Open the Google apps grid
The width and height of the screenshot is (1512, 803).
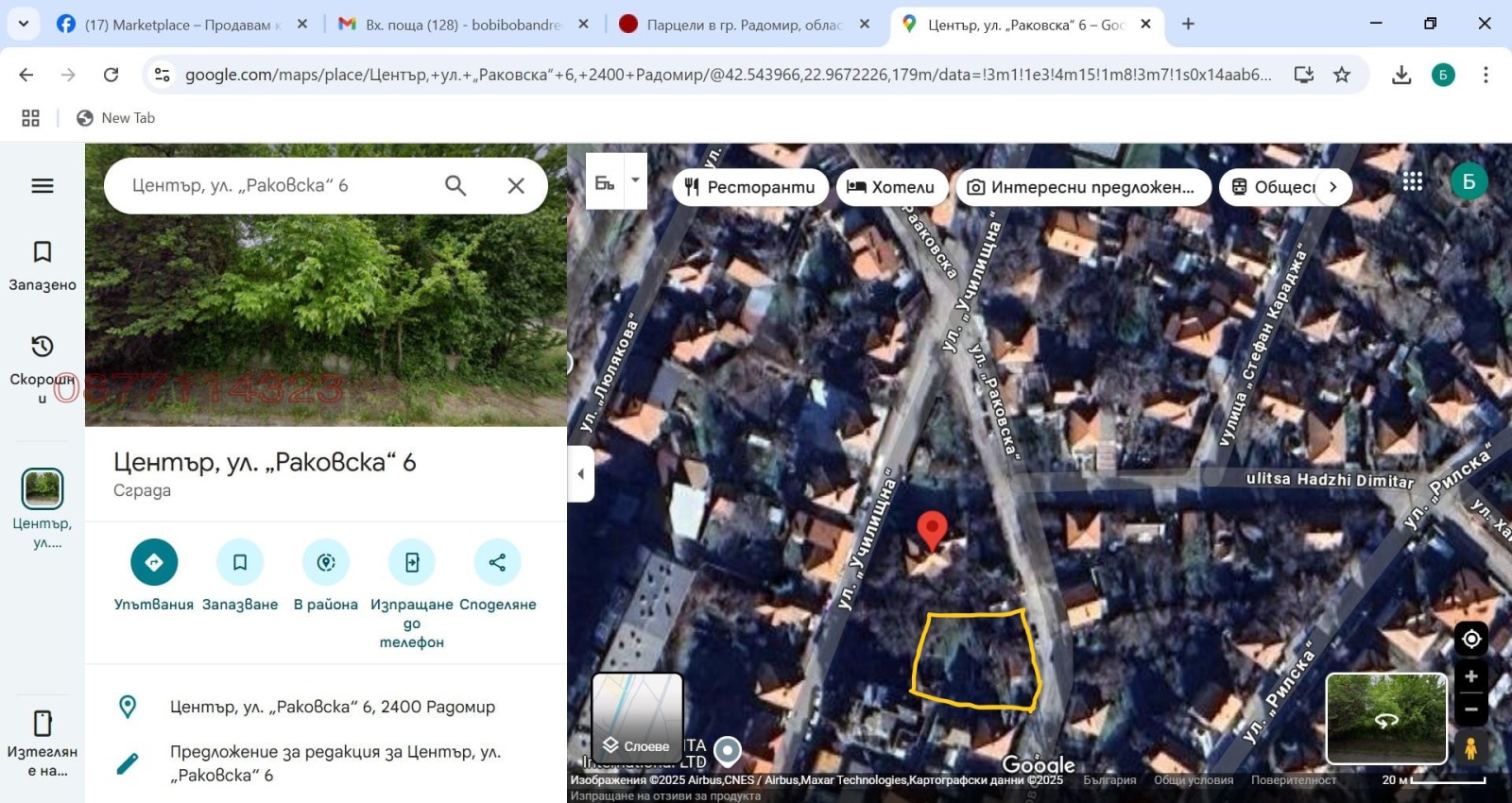[x=1412, y=181]
